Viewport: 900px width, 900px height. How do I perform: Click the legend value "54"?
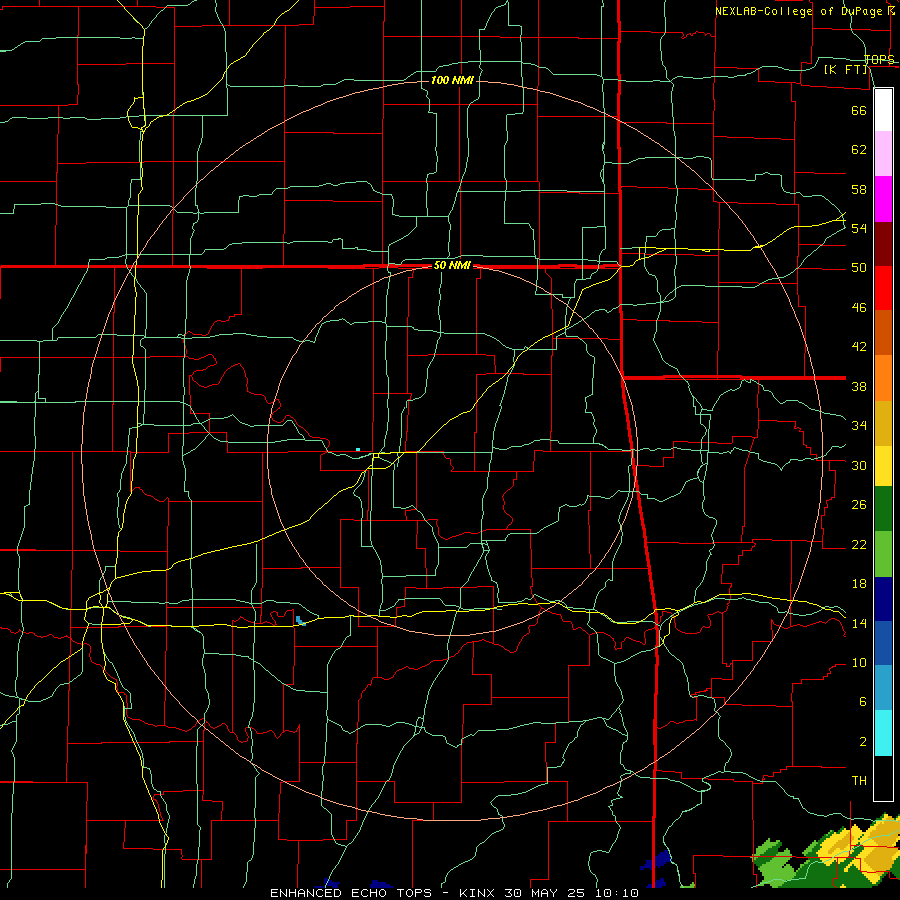click(859, 228)
